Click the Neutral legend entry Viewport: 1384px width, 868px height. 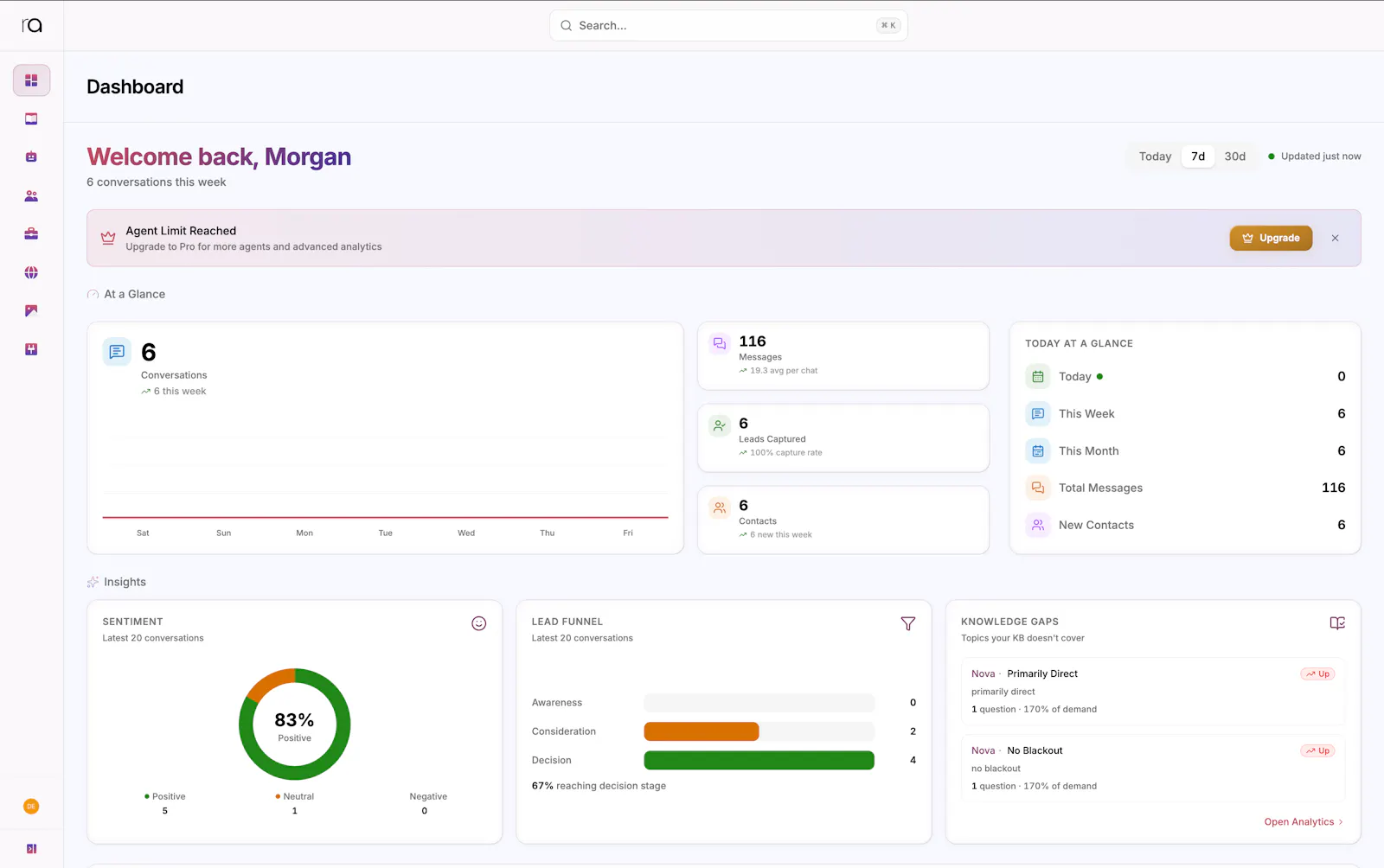pos(295,803)
